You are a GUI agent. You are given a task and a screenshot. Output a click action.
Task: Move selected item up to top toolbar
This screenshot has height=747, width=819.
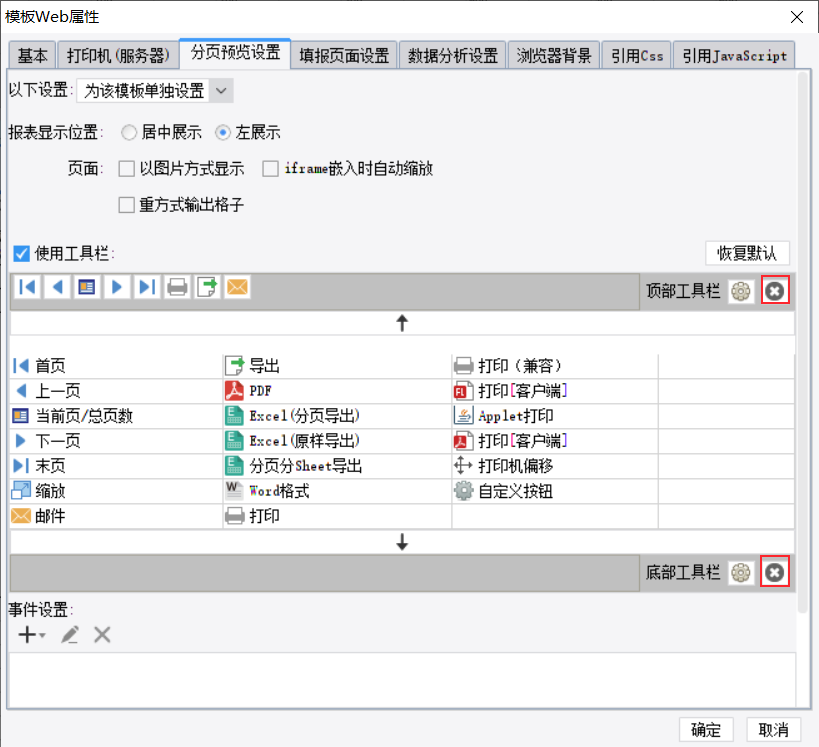(402, 323)
